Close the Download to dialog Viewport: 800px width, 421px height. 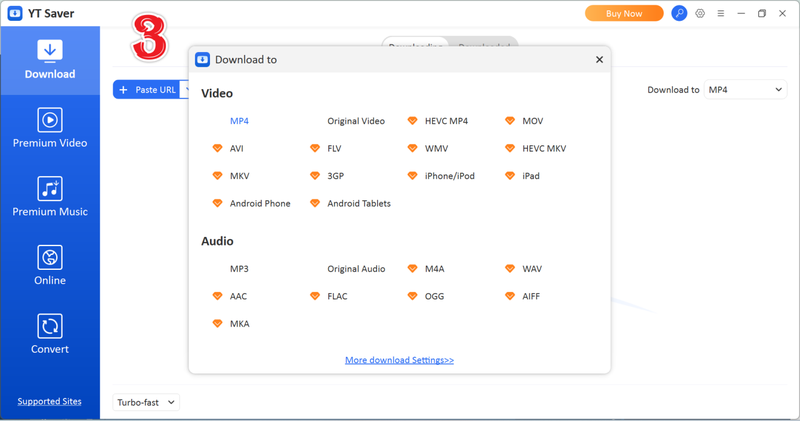[599, 60]
